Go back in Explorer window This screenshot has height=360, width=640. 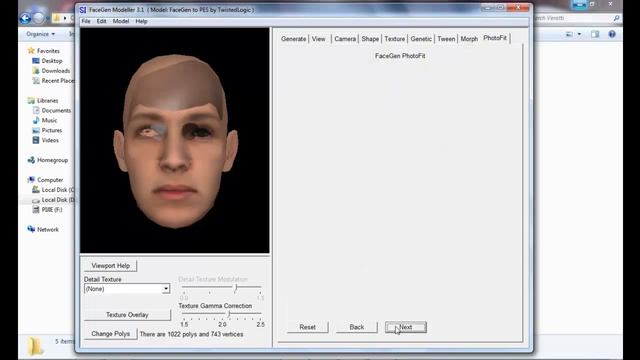pos(25,18)
